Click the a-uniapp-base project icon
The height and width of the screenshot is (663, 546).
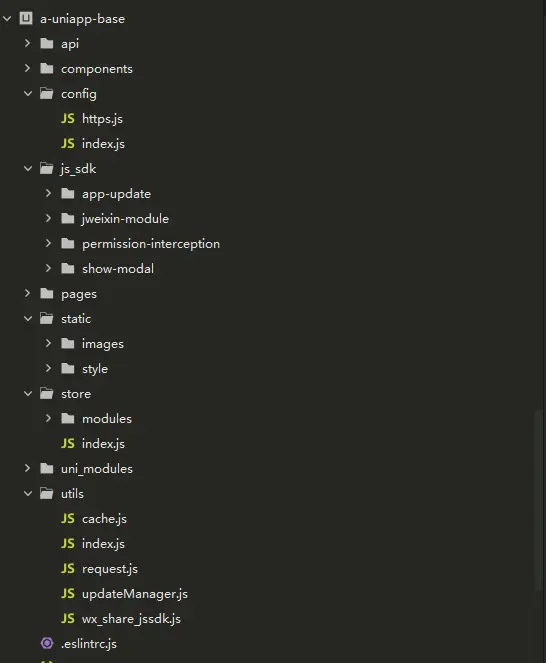pos(26,18)
